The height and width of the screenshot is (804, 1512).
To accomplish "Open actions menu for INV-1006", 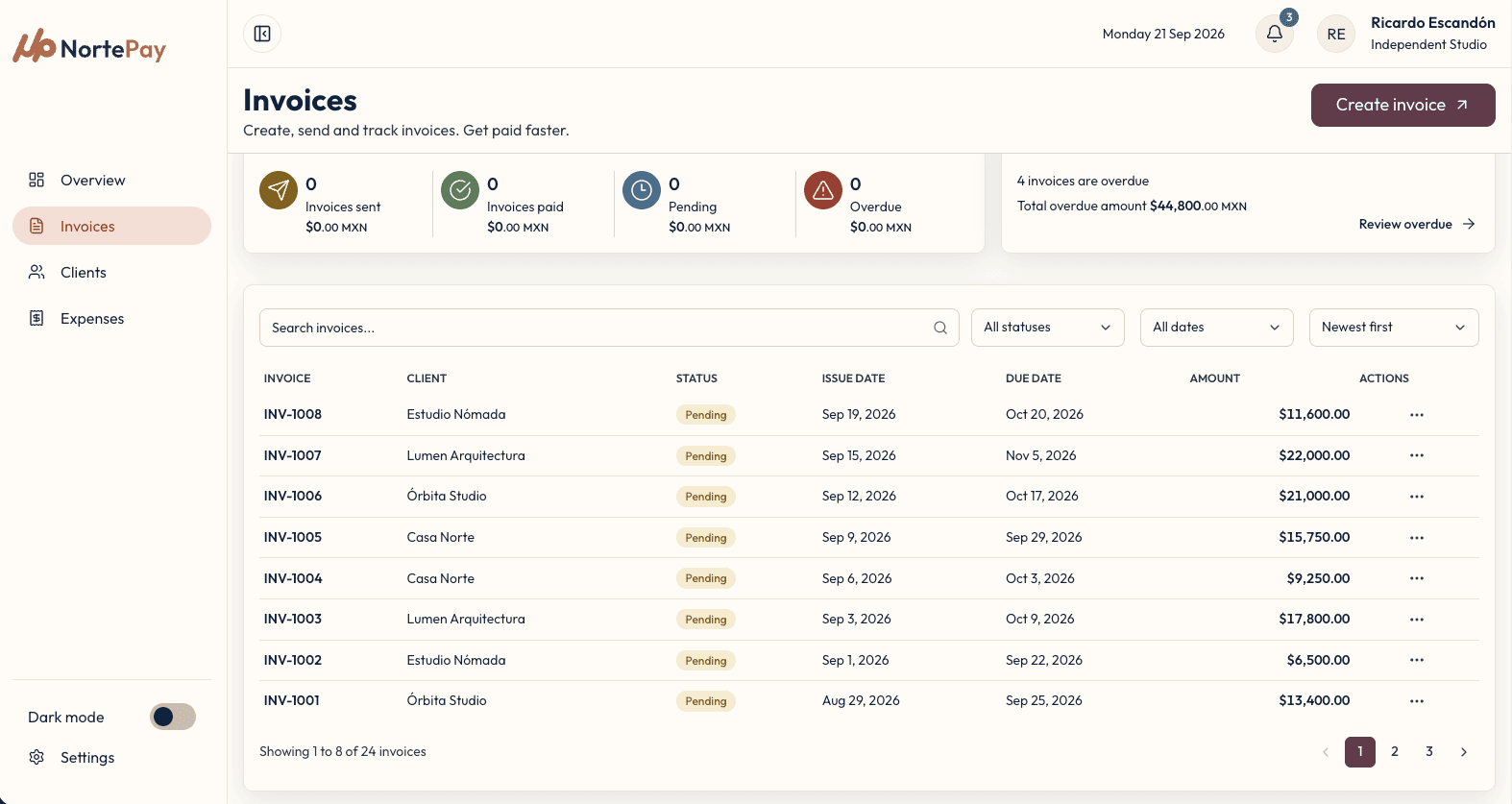I will [1417, 497].
